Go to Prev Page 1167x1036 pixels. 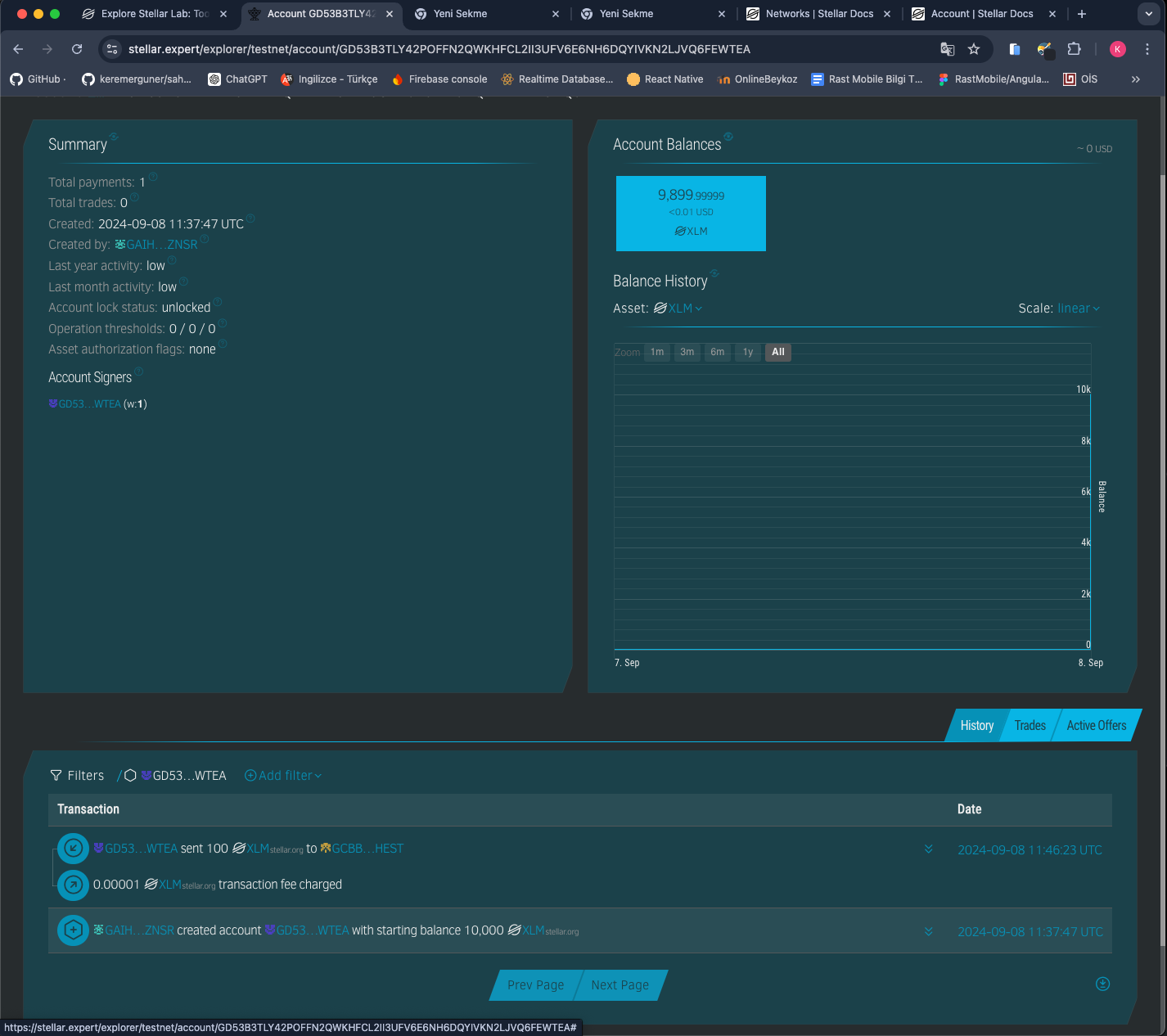coord(535,985)
